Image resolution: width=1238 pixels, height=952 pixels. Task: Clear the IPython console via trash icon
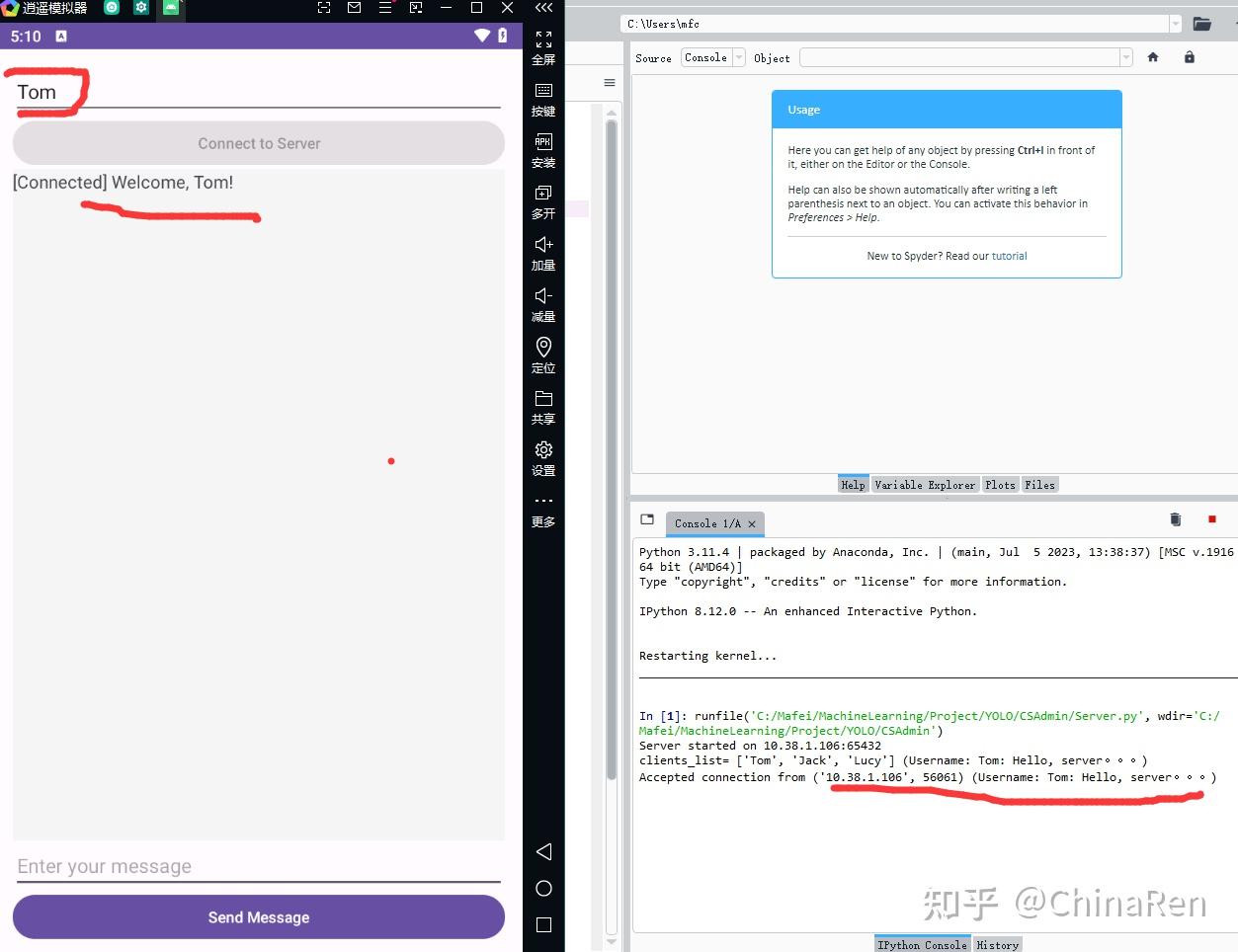(x=1175, y=518)
